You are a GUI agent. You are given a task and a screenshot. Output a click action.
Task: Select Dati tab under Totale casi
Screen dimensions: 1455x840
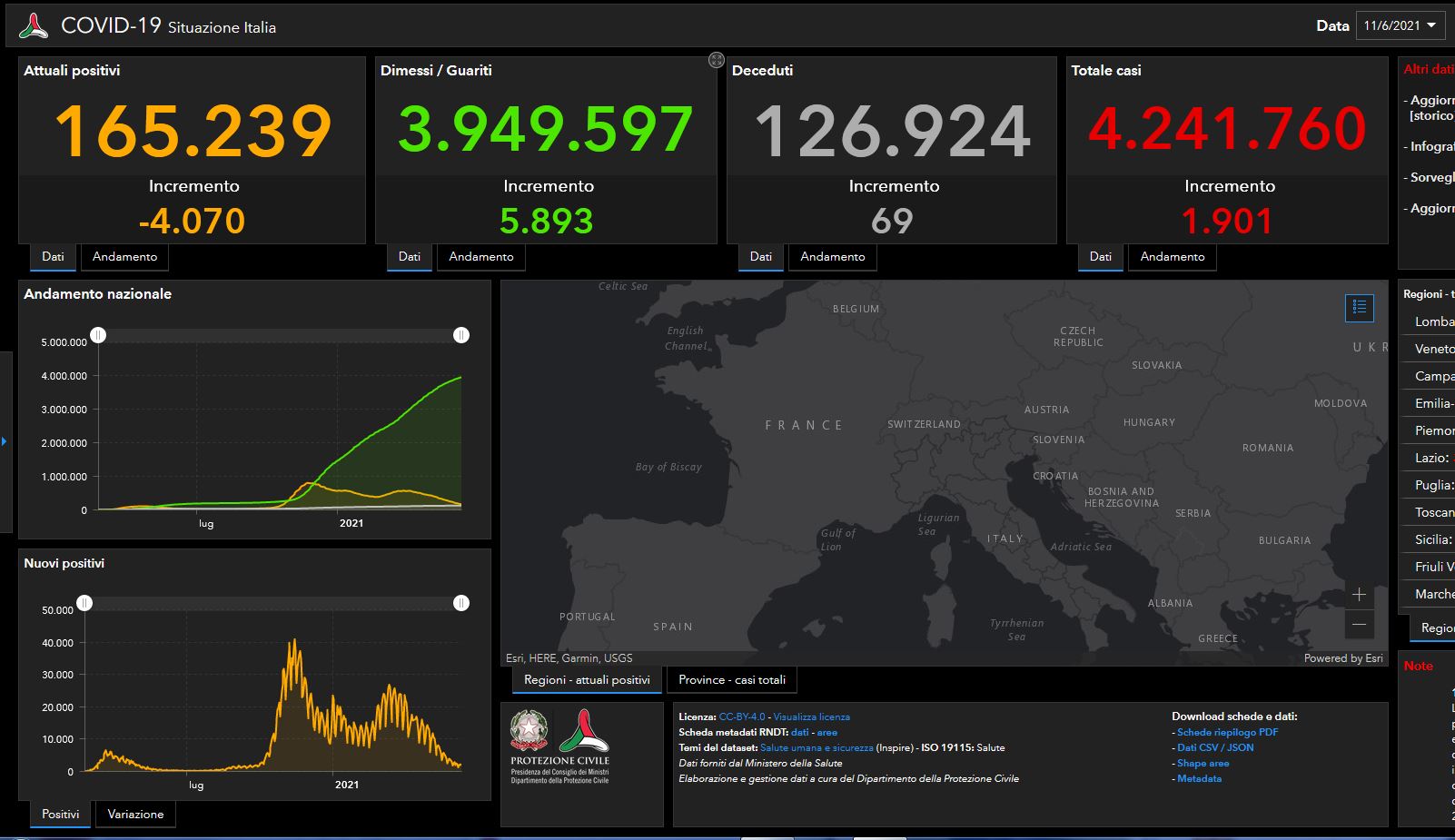pyautogui.click(x=1100, y=257)
